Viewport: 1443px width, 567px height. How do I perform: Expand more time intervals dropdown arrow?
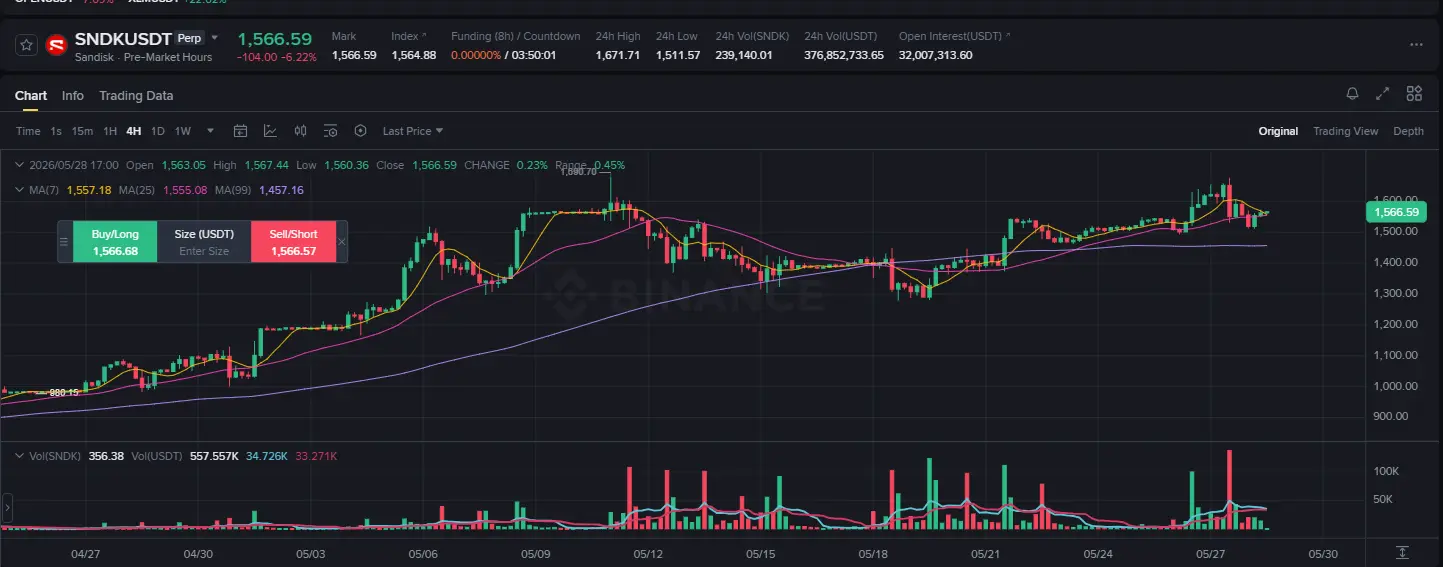pos(210,131)
